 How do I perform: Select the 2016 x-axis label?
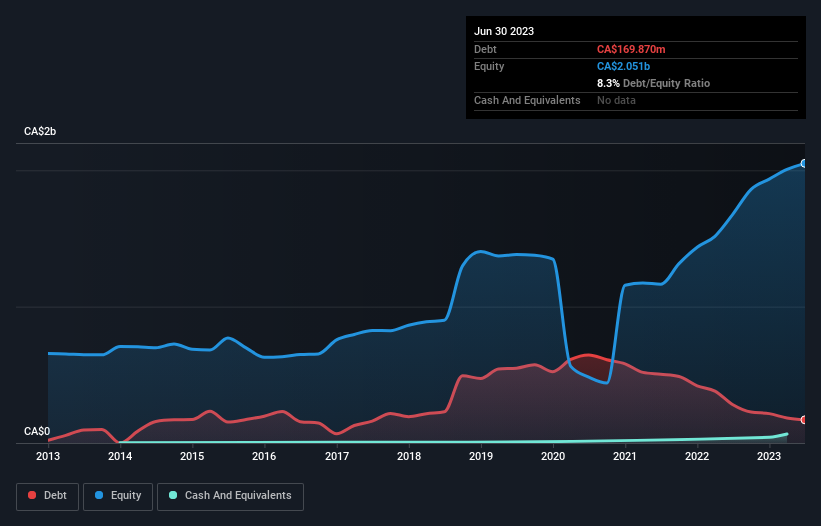pos(264,456)
